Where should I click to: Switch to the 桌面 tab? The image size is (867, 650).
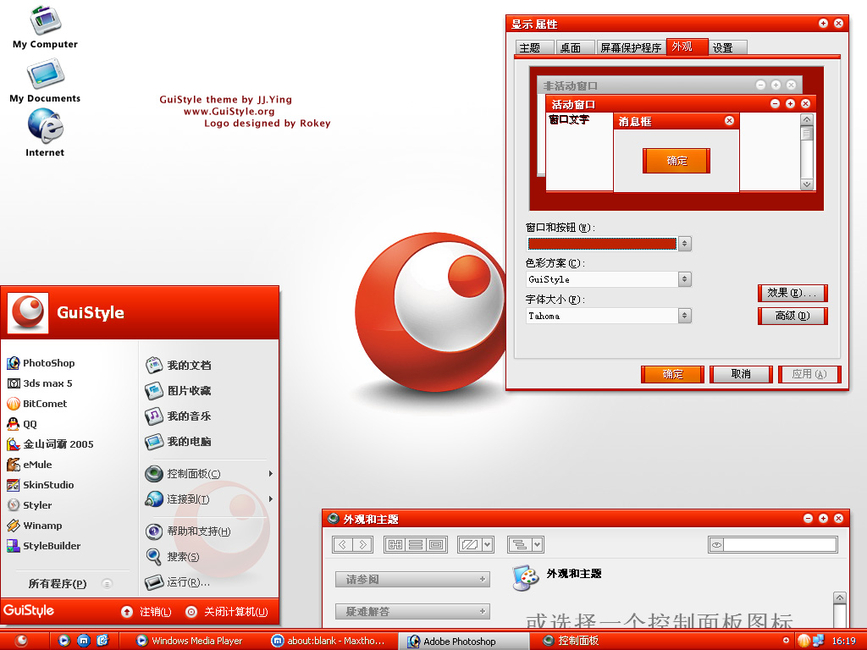pyautogui.click(x=574, y=48)
